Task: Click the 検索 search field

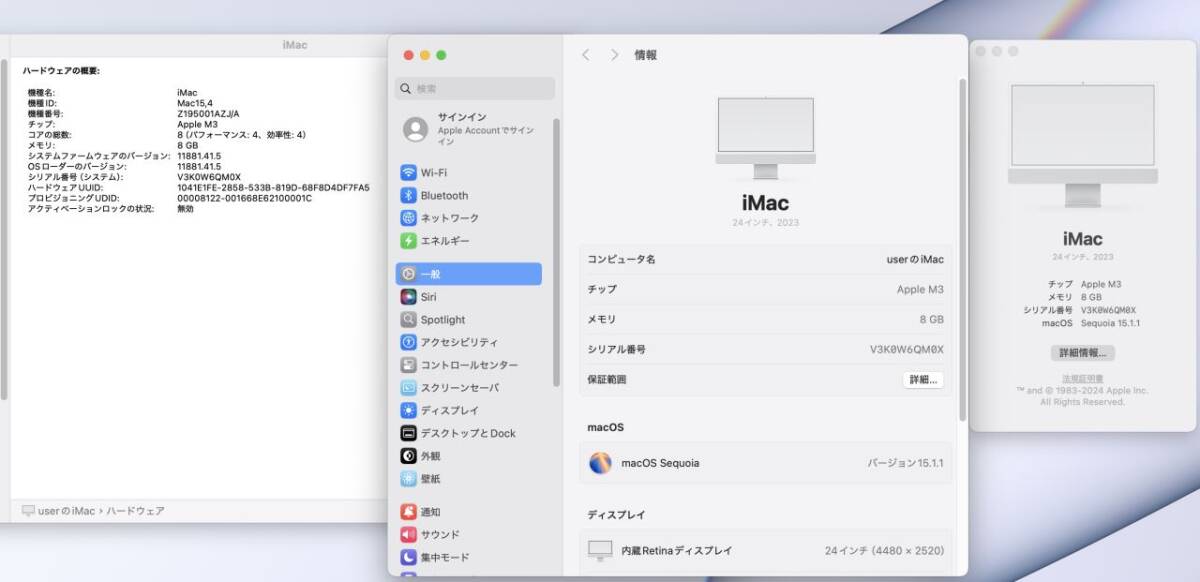Action: 475,88
